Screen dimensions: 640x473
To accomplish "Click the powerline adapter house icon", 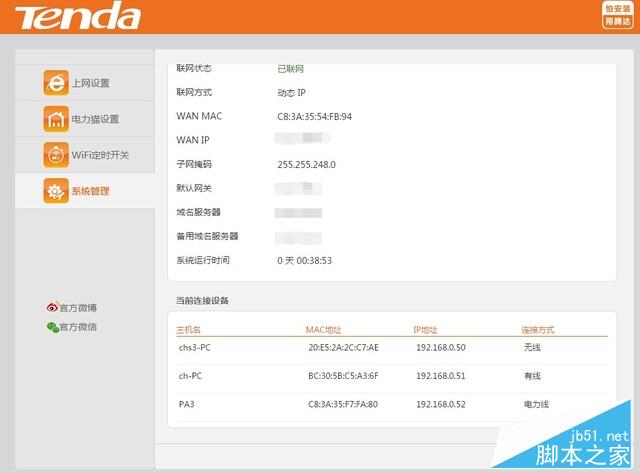I will point(56,119).
